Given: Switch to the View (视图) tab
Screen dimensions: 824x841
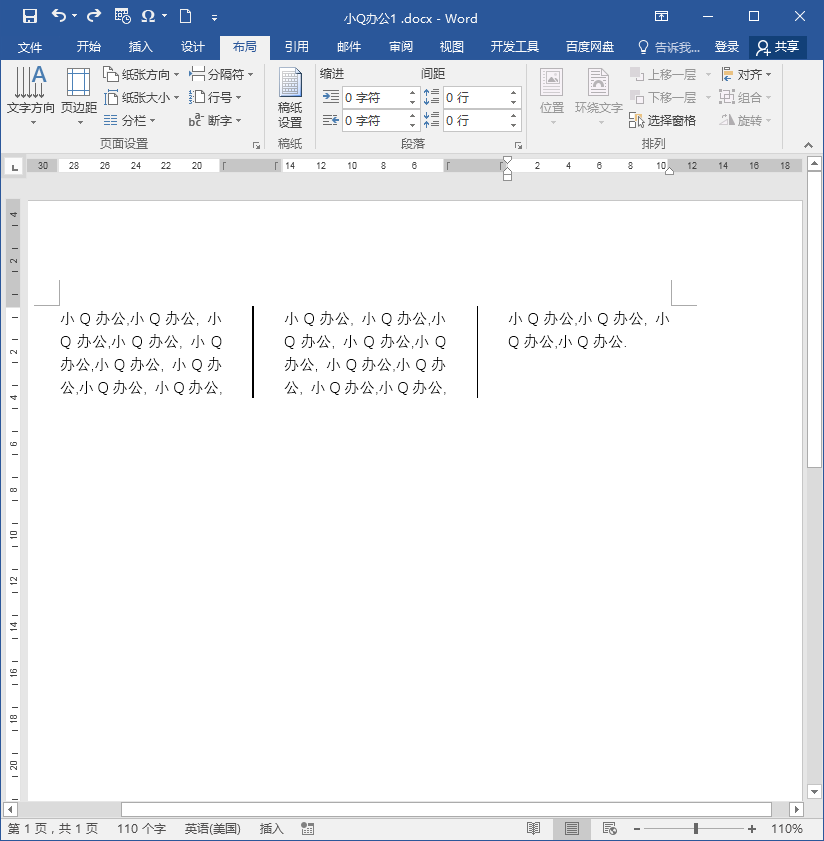Looking at the screenshot, I should (452, 47).
